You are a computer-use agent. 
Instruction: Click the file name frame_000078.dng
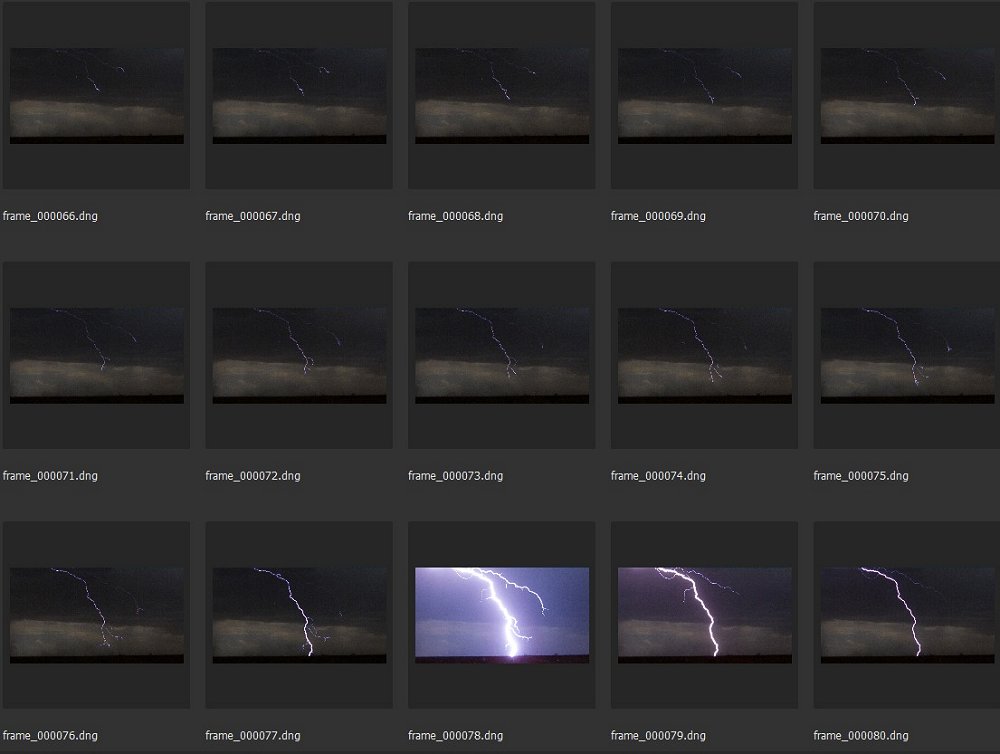456,736
